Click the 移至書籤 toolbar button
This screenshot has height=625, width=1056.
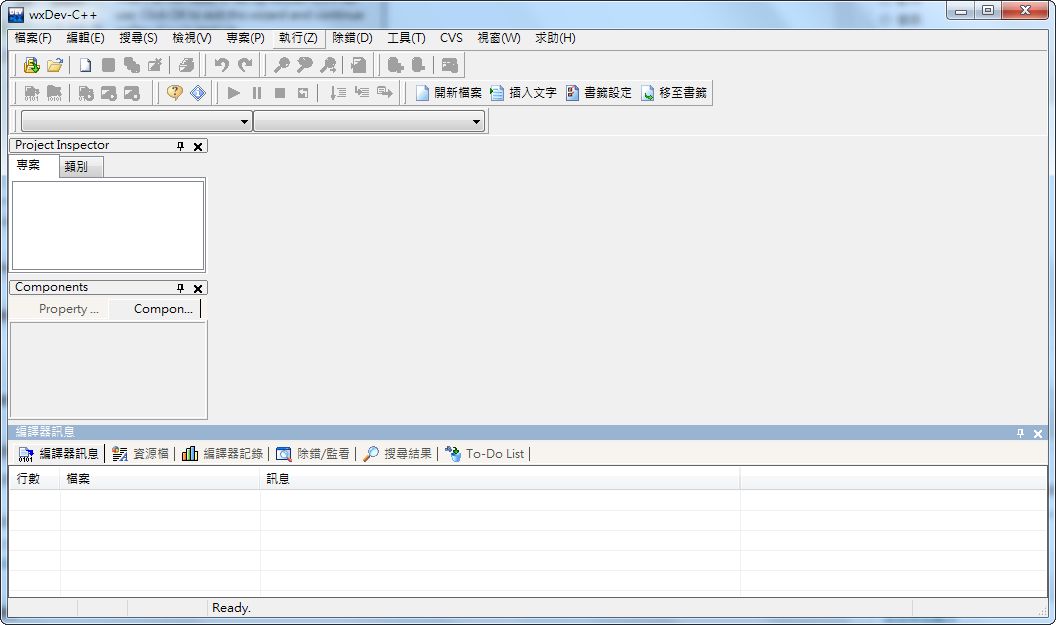point(673,93)
